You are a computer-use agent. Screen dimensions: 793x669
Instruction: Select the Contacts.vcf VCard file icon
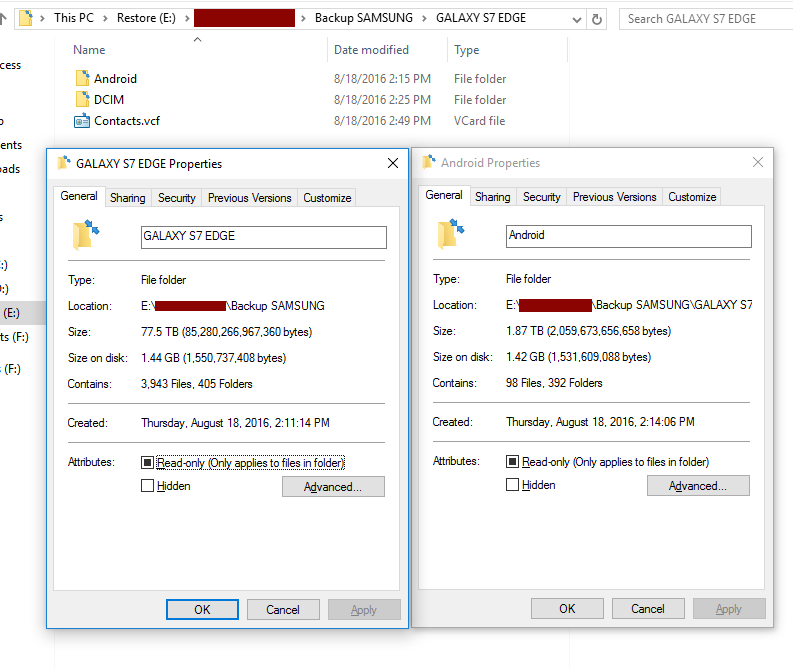(x=82, y=121)
